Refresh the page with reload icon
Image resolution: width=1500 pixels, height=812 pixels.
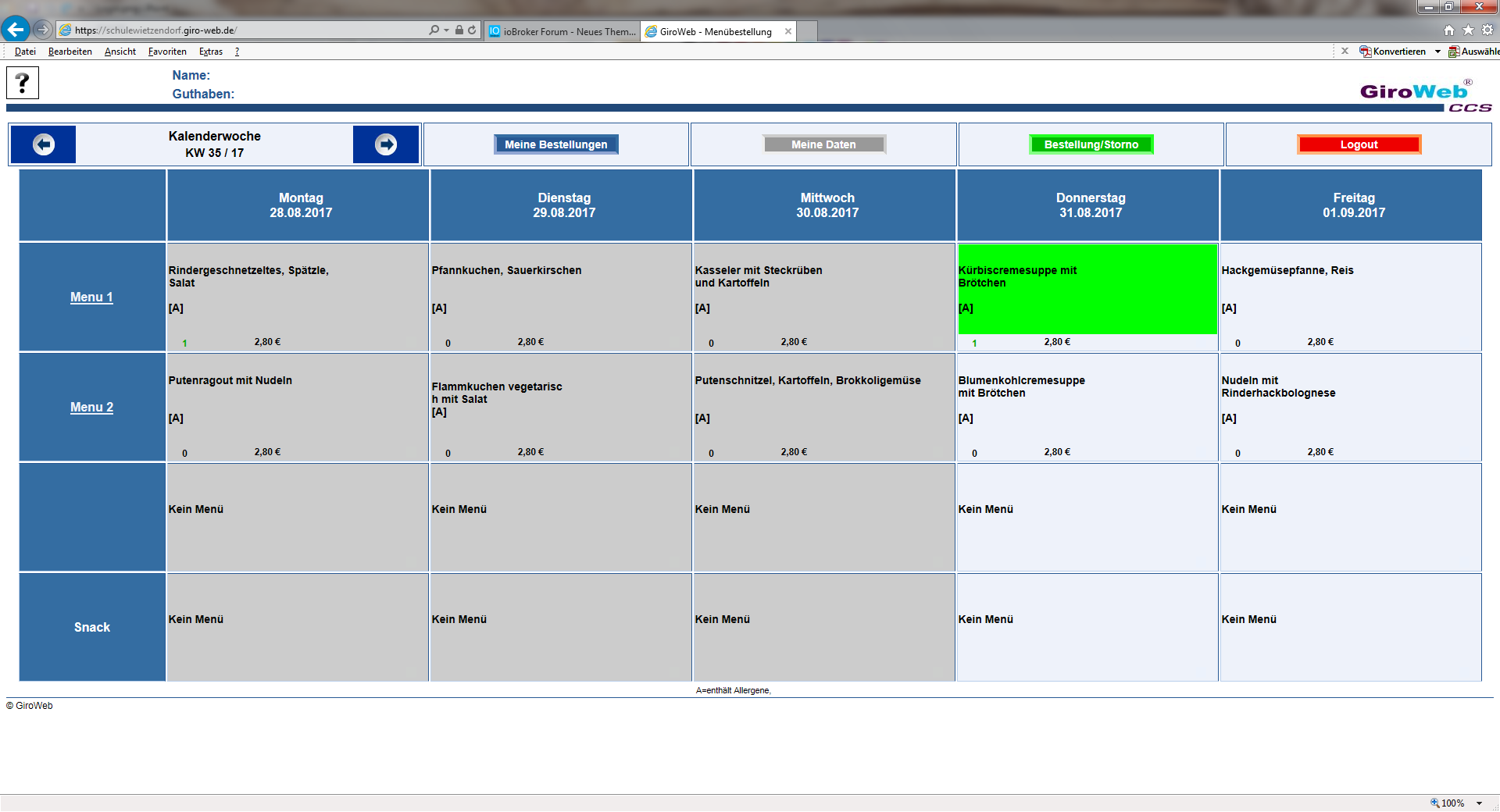point(472,30)
